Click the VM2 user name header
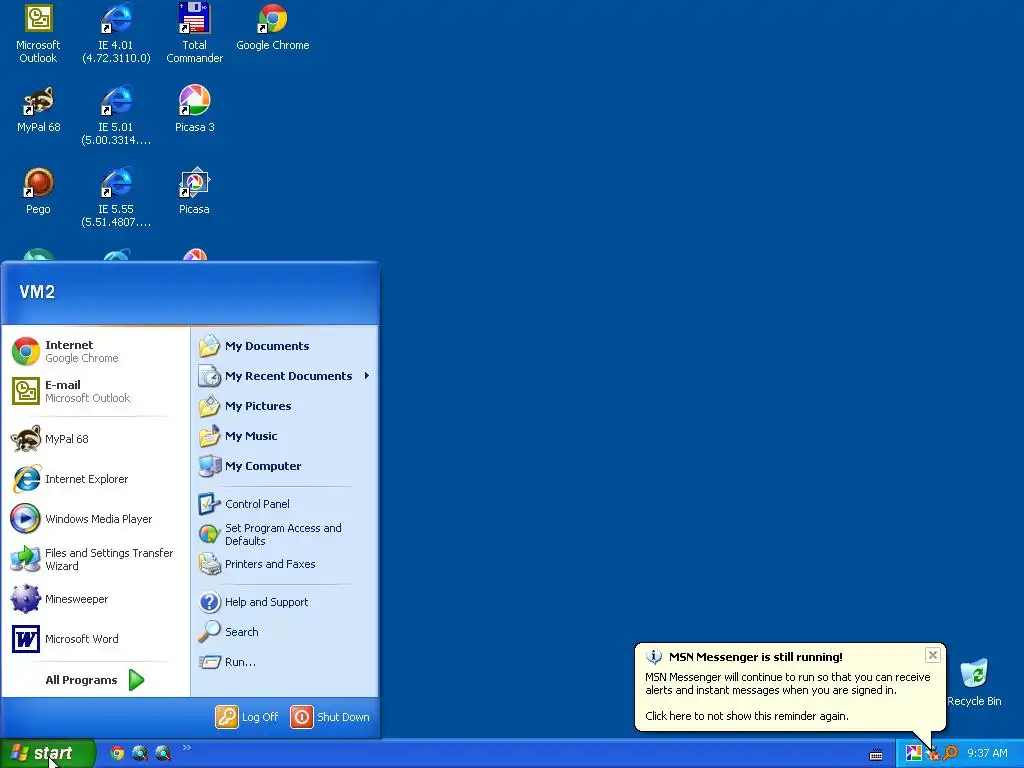1024x768 pixels. point(37,292)
